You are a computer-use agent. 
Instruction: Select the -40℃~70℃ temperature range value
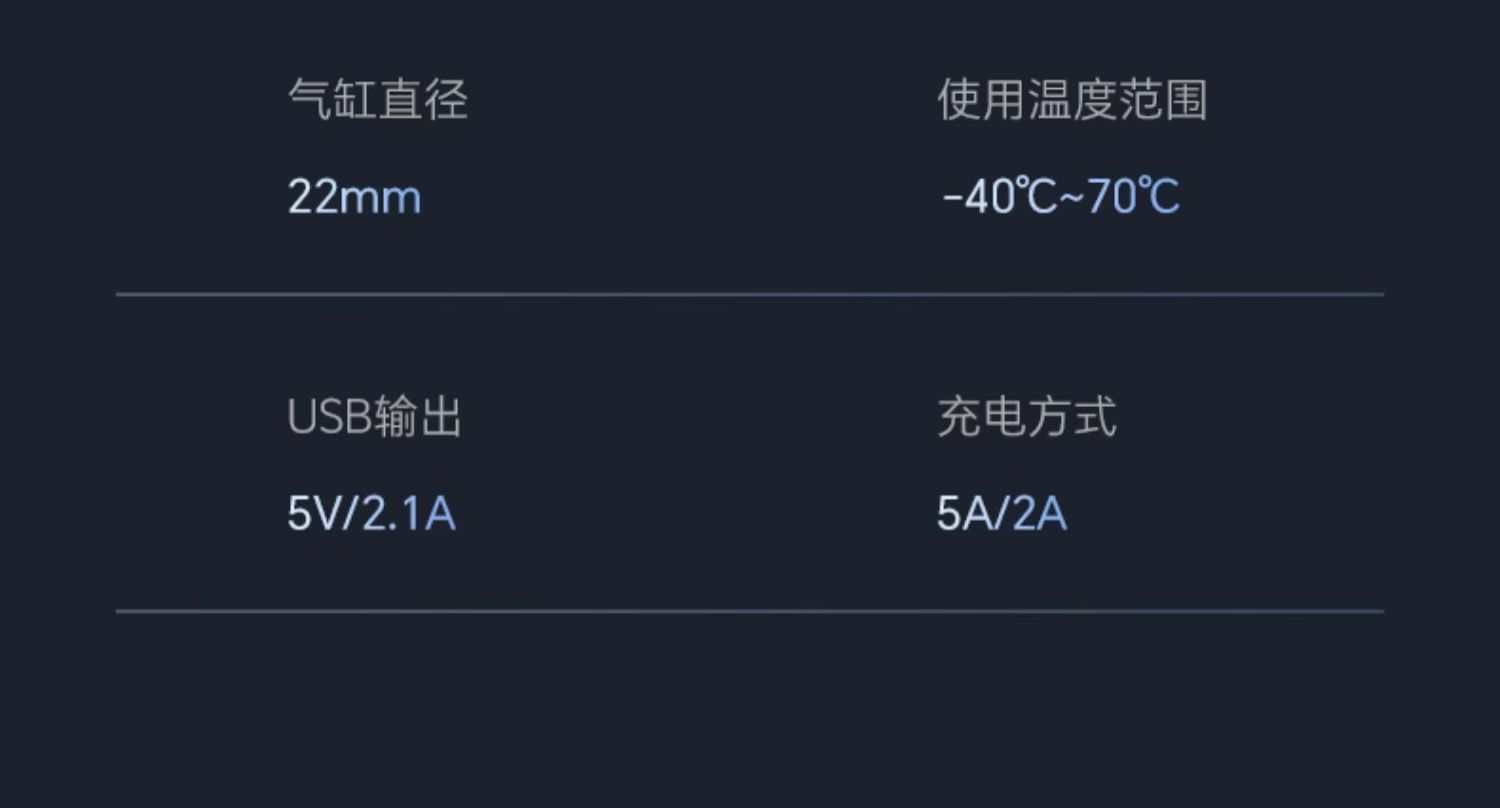pos(1060,197)
